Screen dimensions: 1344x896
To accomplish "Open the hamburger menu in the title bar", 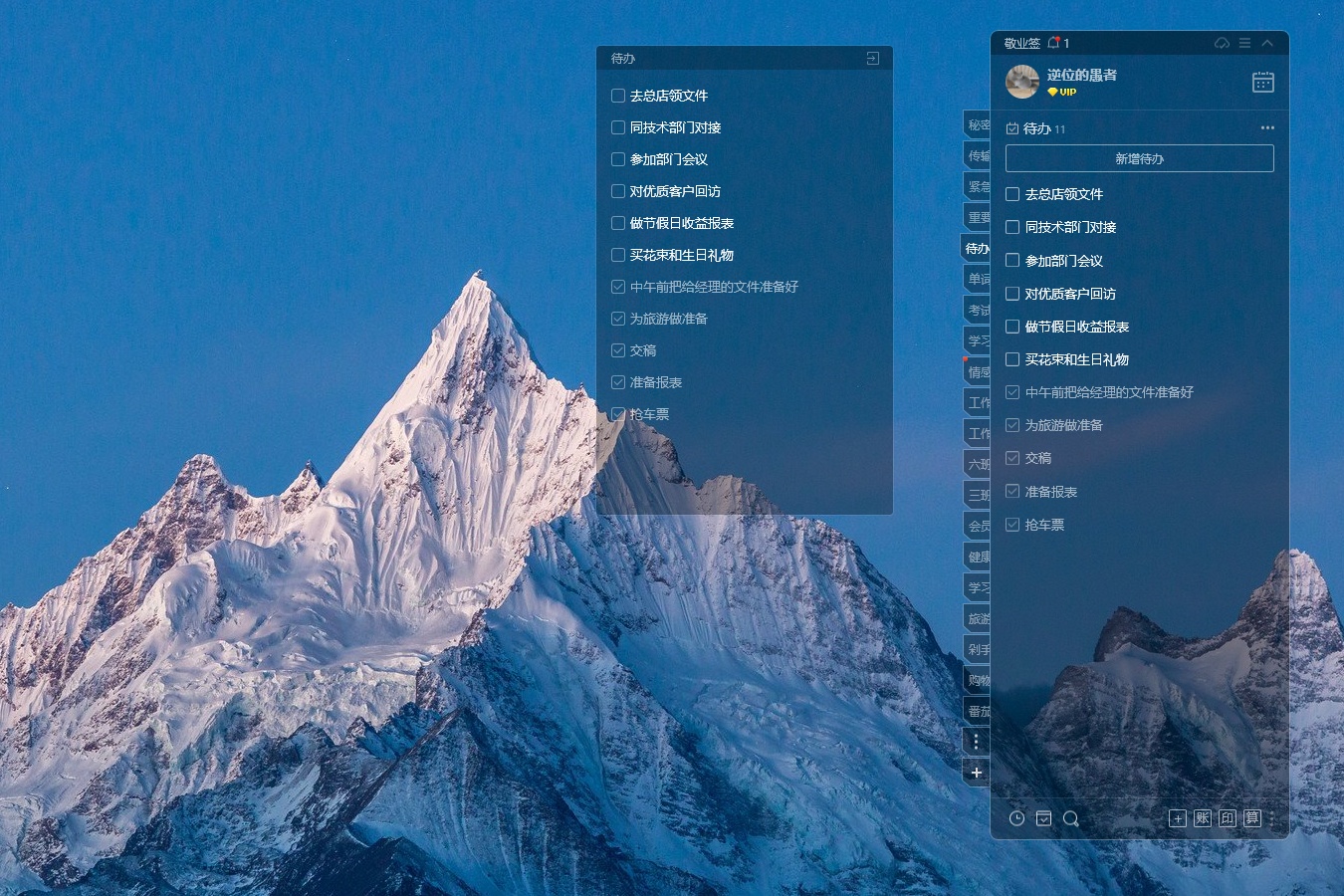I will point(1244,43).
